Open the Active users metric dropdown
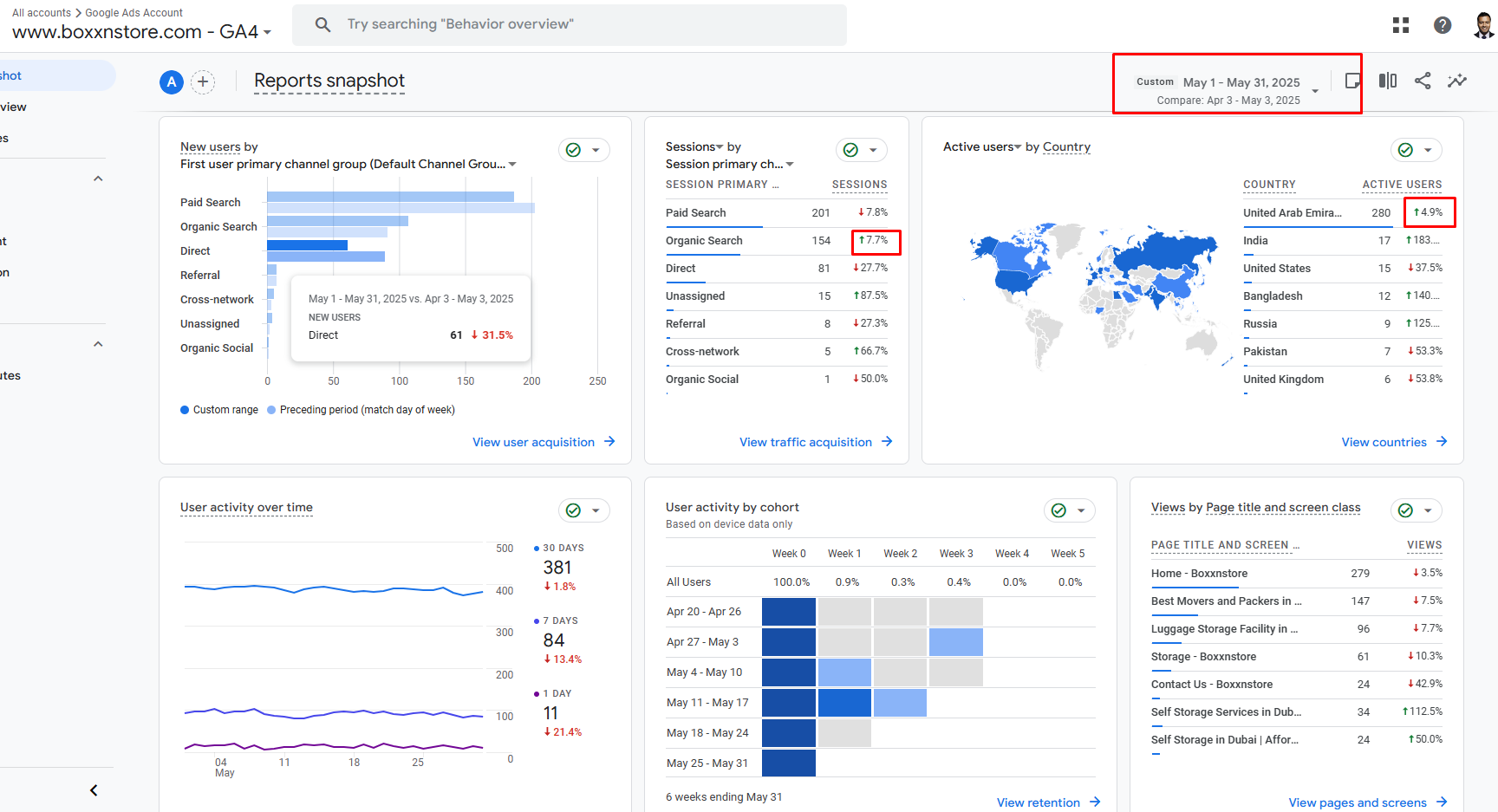 coord(1018,147)
